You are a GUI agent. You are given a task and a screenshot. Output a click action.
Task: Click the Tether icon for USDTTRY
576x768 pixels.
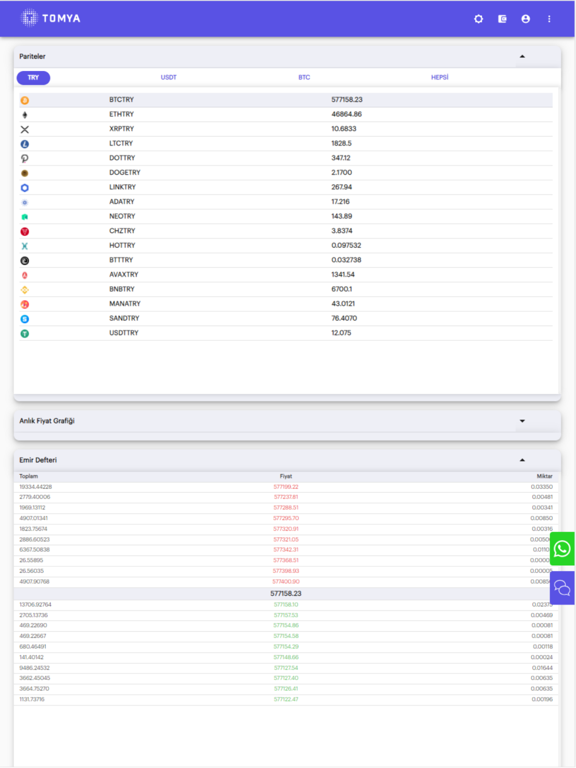(24, 334)
